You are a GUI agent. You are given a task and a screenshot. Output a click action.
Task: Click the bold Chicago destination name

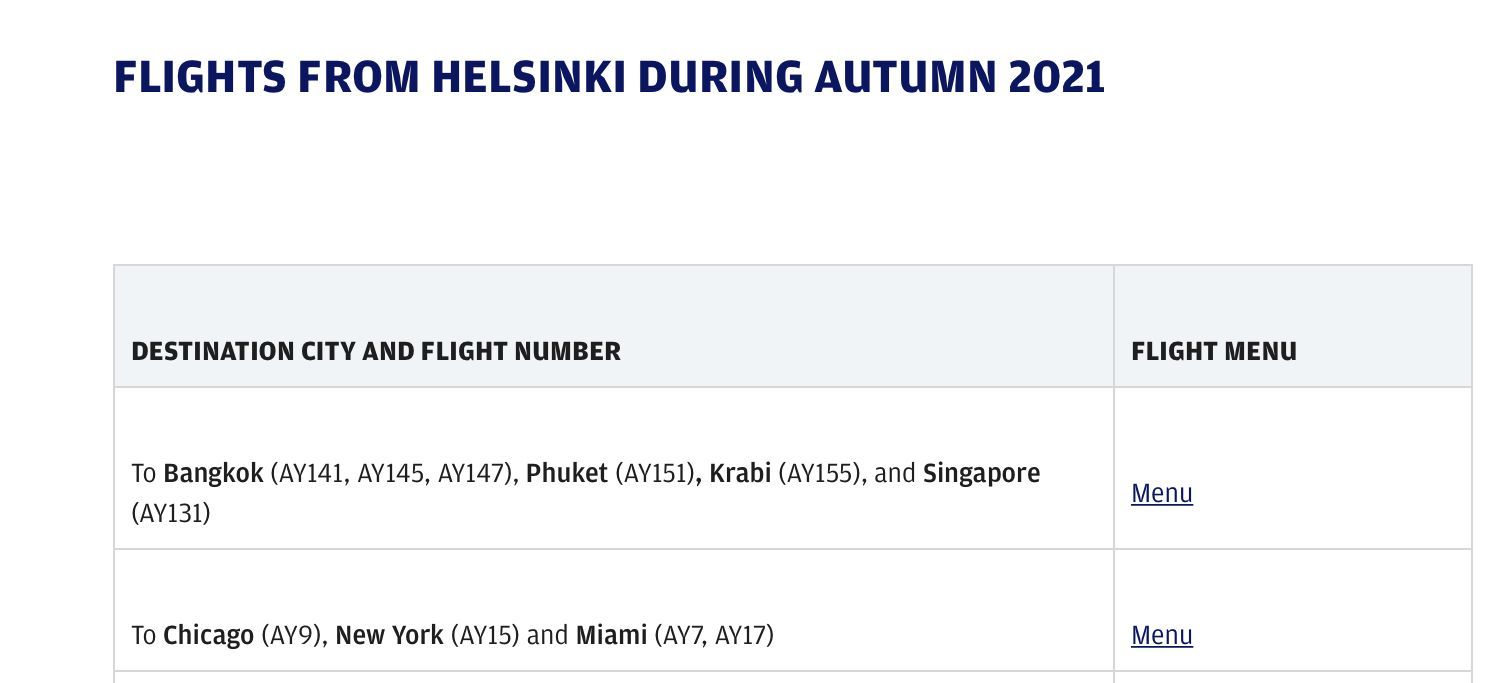pos(208,635)
